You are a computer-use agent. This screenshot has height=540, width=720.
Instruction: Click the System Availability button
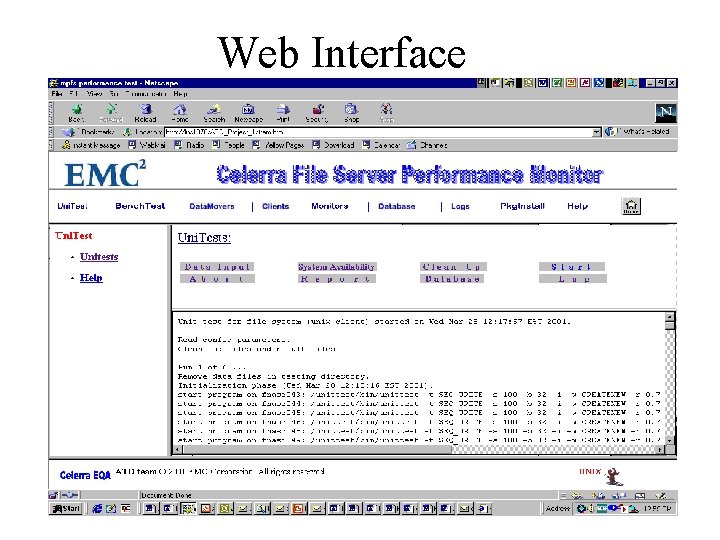click(337, 267)
